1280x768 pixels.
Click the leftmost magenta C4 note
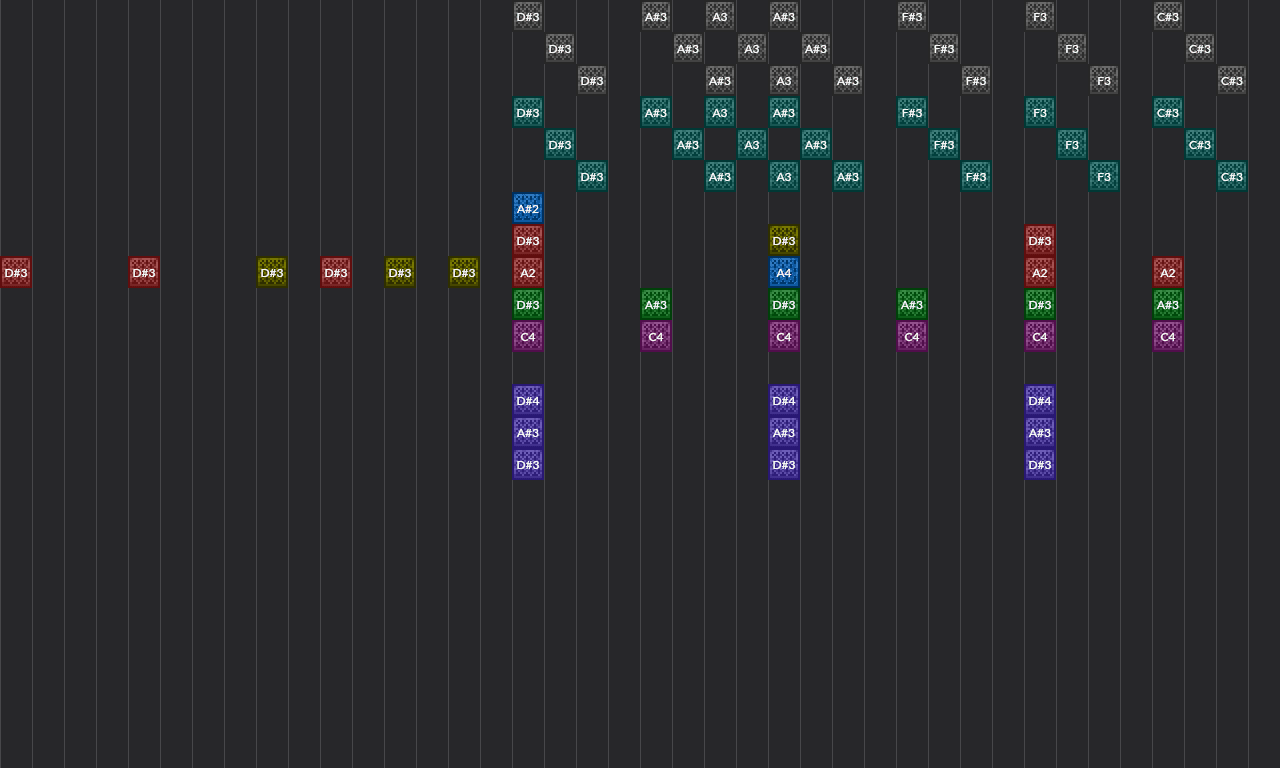[528, 336]
